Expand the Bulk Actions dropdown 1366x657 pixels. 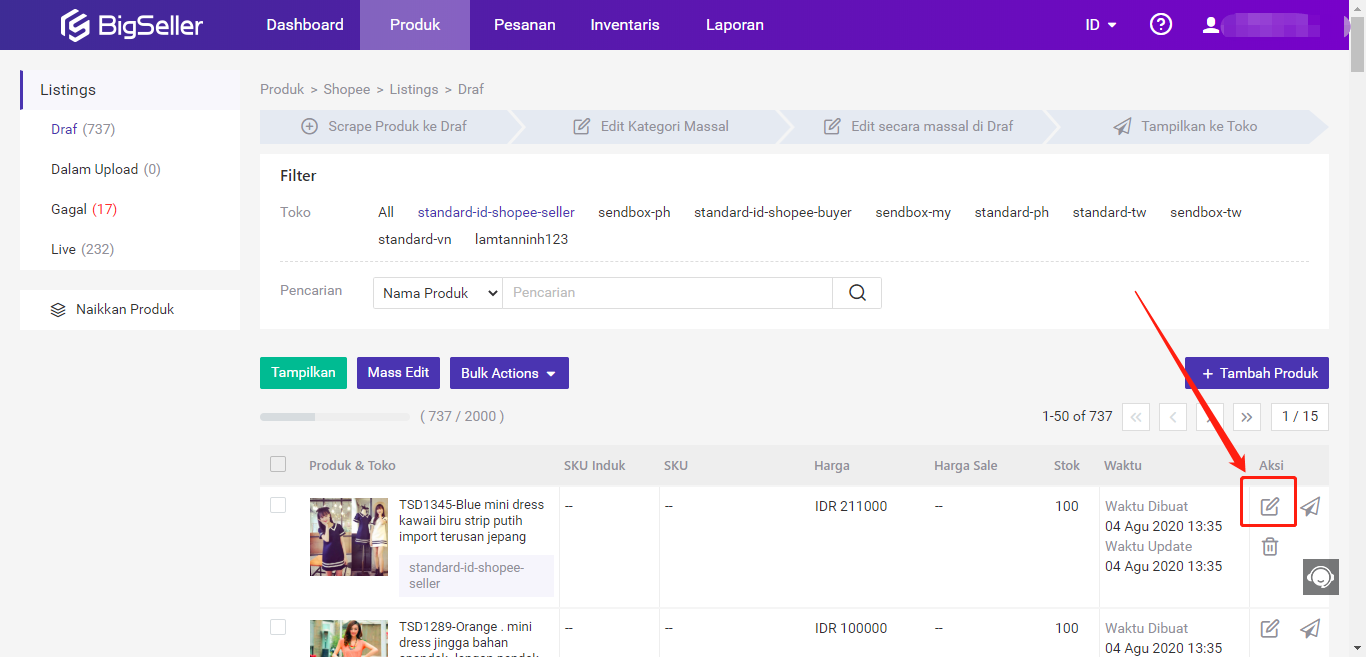coord(509,373)
